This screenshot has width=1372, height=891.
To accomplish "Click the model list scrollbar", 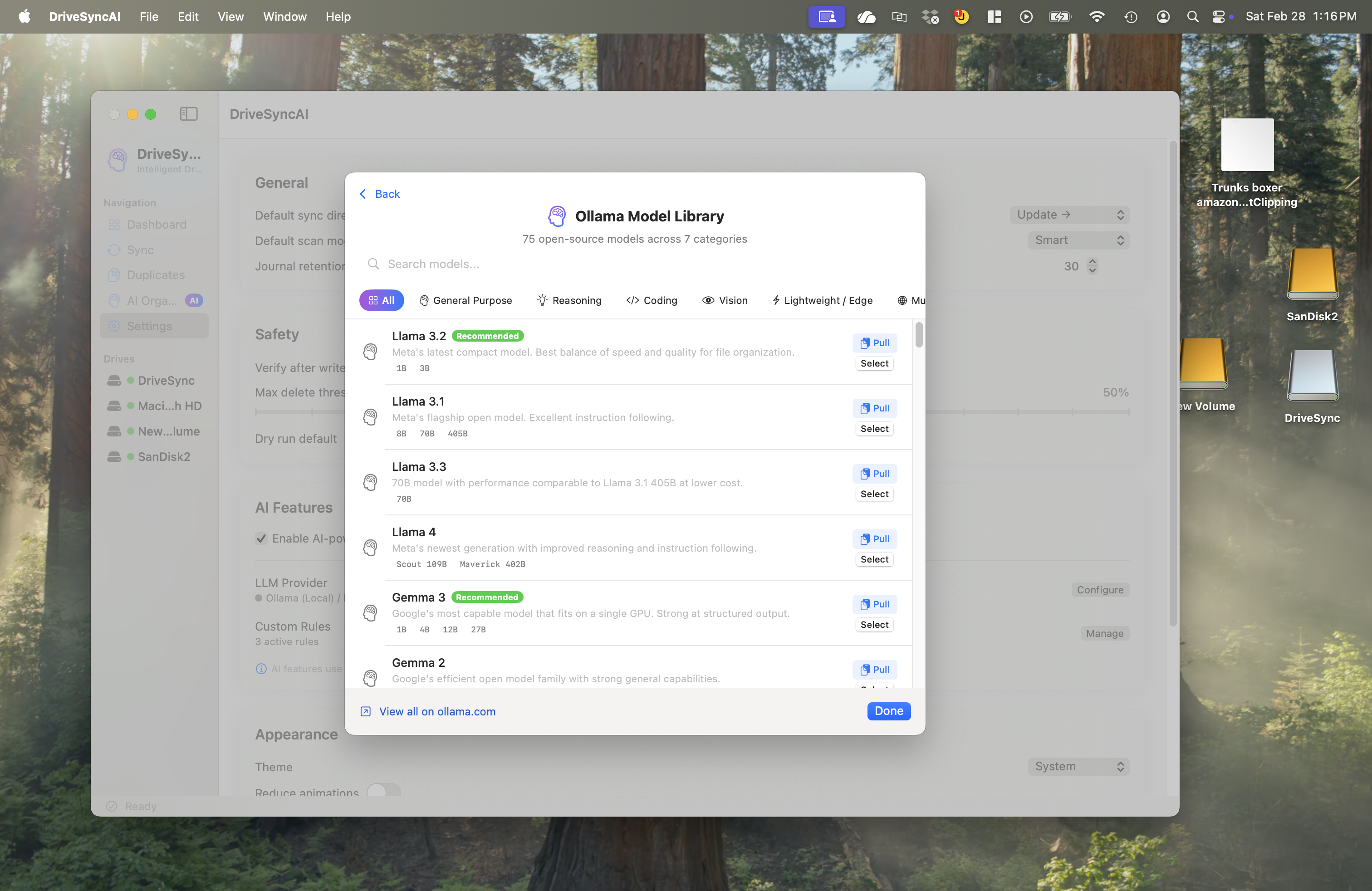I will tap(918, 335).
